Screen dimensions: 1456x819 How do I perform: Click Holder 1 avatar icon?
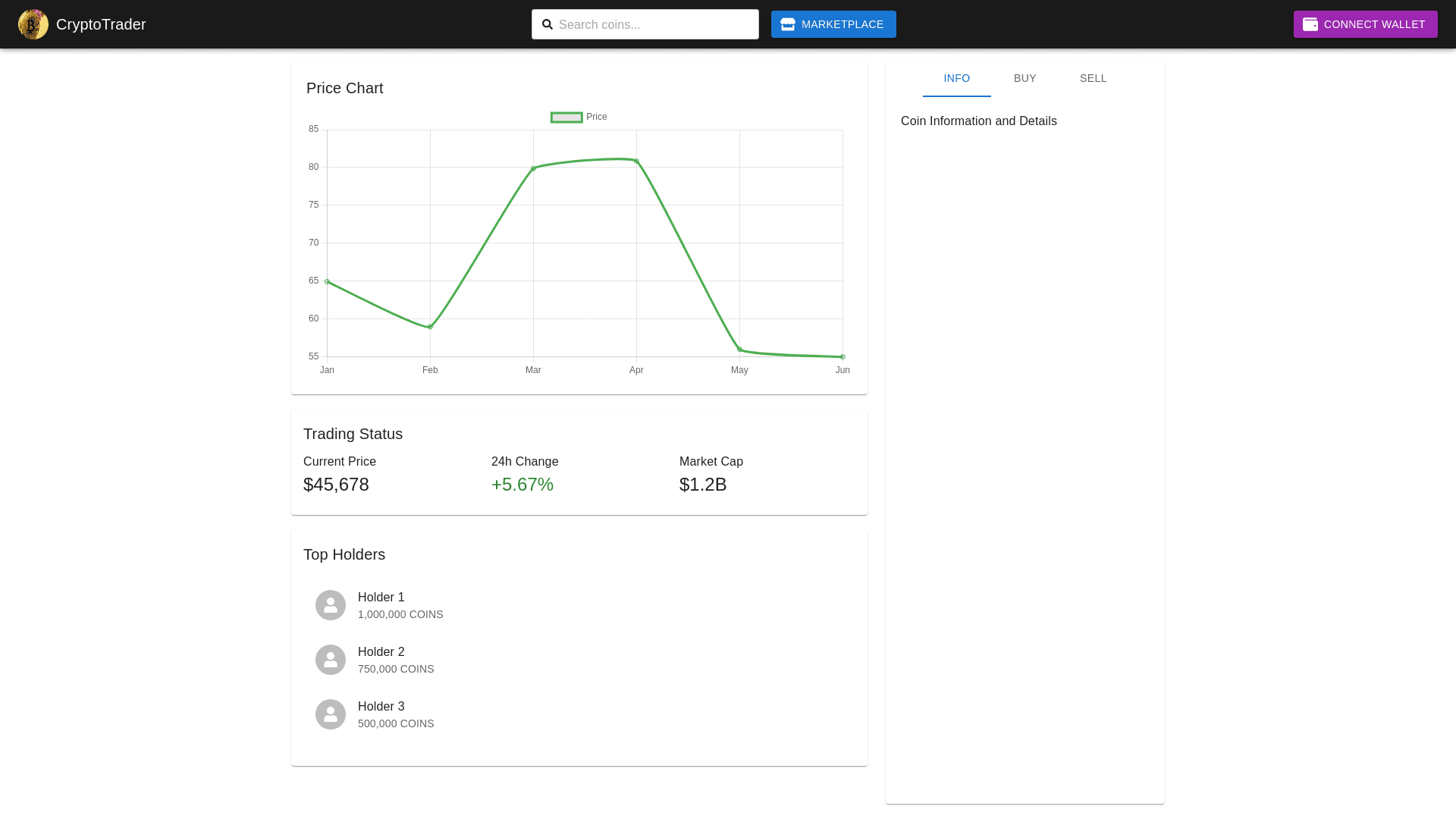[x=331, y=605]
